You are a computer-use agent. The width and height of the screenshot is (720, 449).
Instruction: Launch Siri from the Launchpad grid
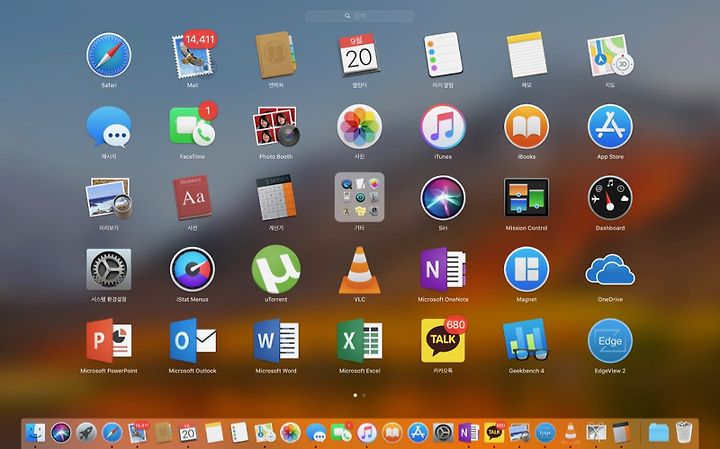click(443, 198)
